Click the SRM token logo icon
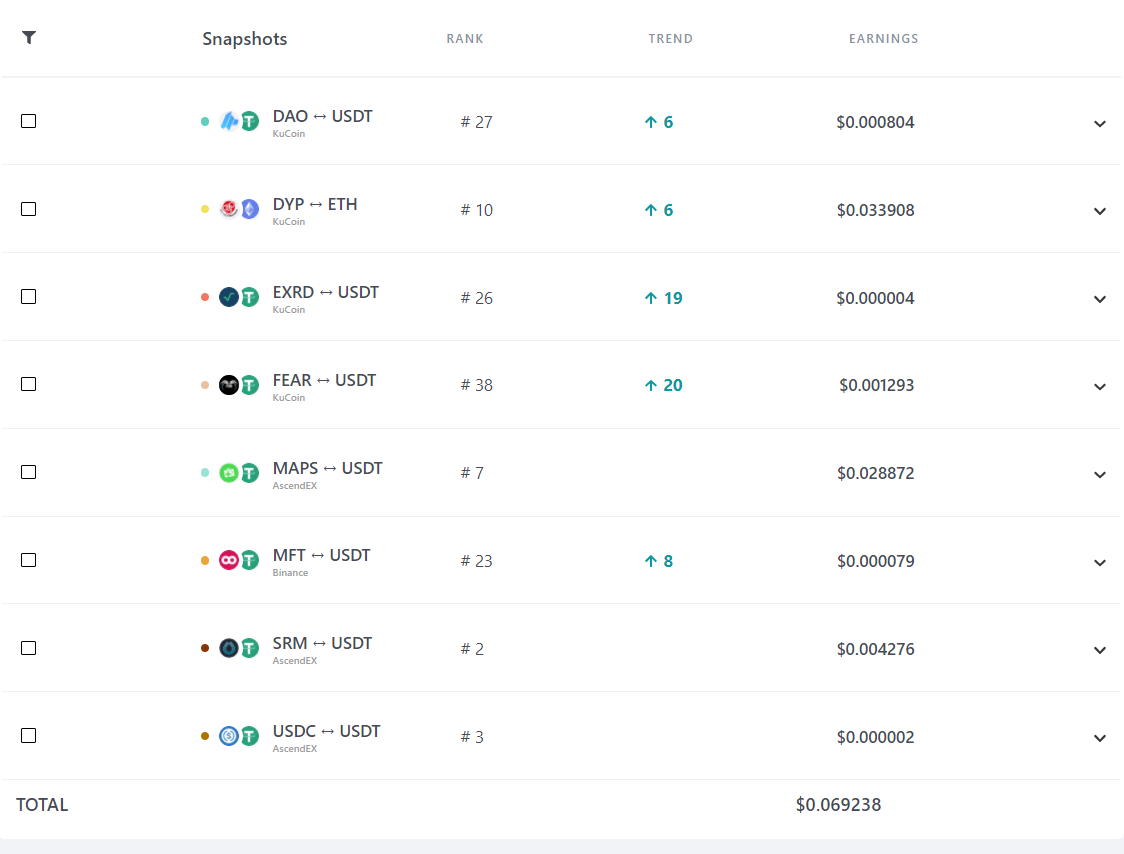 [229, 648]
